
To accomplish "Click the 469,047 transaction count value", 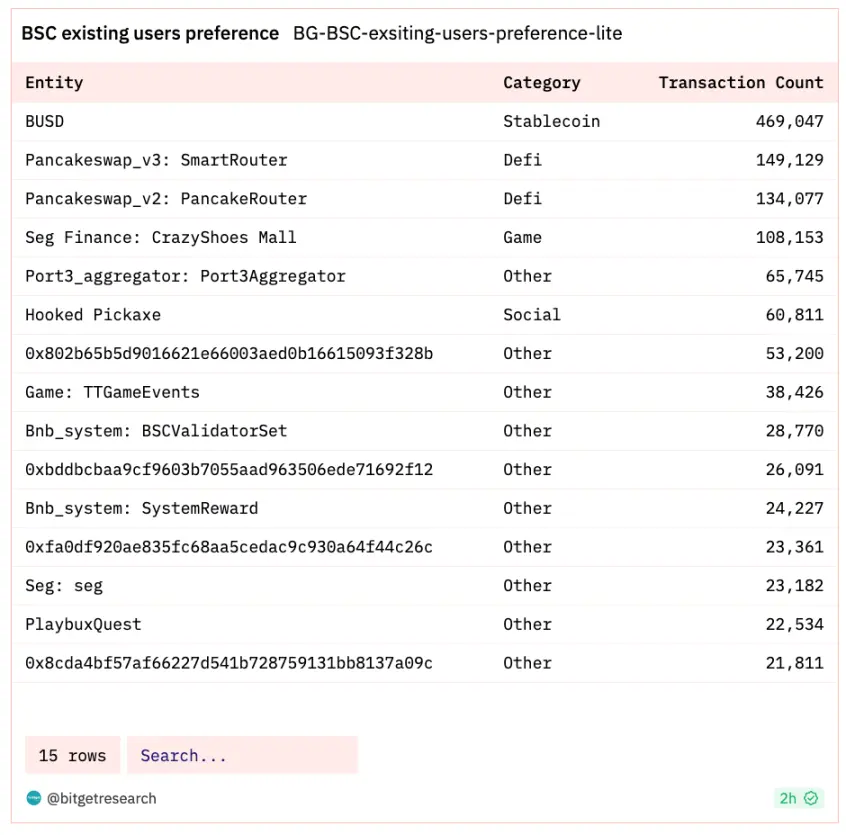I will coord(789,121).
